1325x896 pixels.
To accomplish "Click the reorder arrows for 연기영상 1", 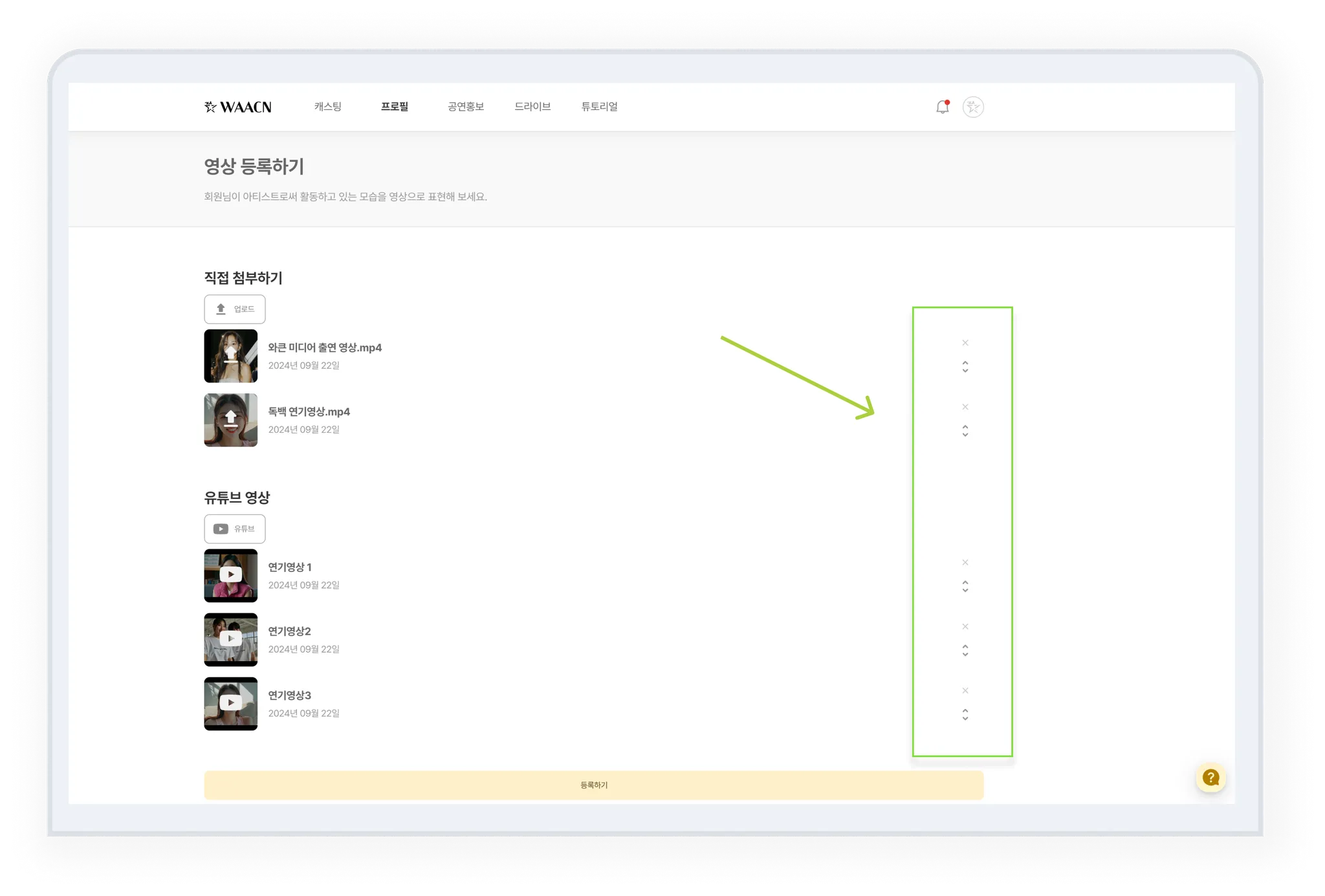I will [x=965, y=586].
